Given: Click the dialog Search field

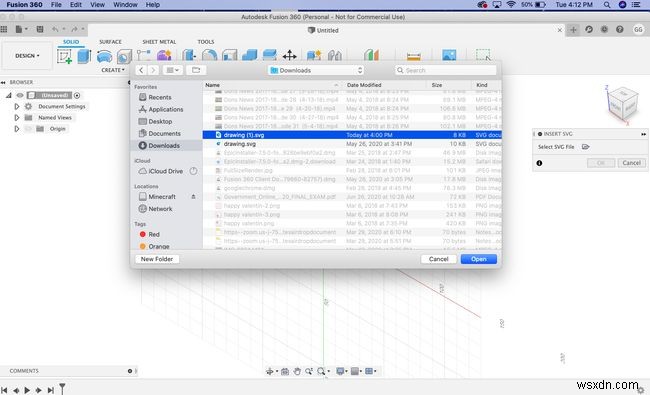Looking at the screenshot, I should [x=446, y=70].
